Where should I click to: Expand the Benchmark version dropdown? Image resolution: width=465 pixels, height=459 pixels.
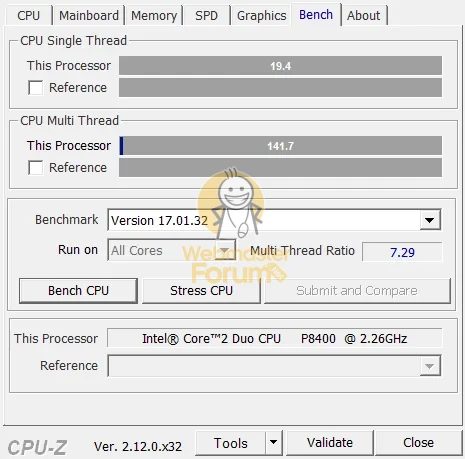click(x=429, y=220)
